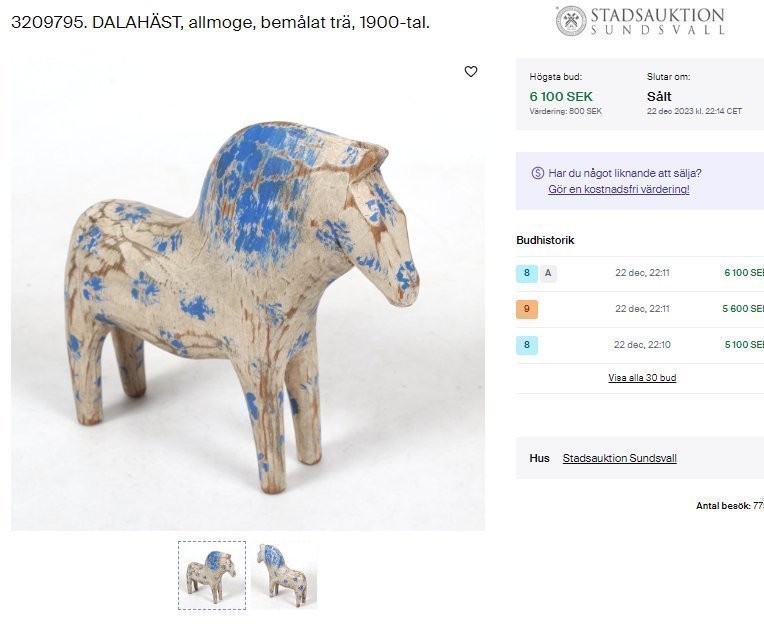Click the lot title 3209795 DALAHÄST
This screenshot has height=624, width=764.
220,22
